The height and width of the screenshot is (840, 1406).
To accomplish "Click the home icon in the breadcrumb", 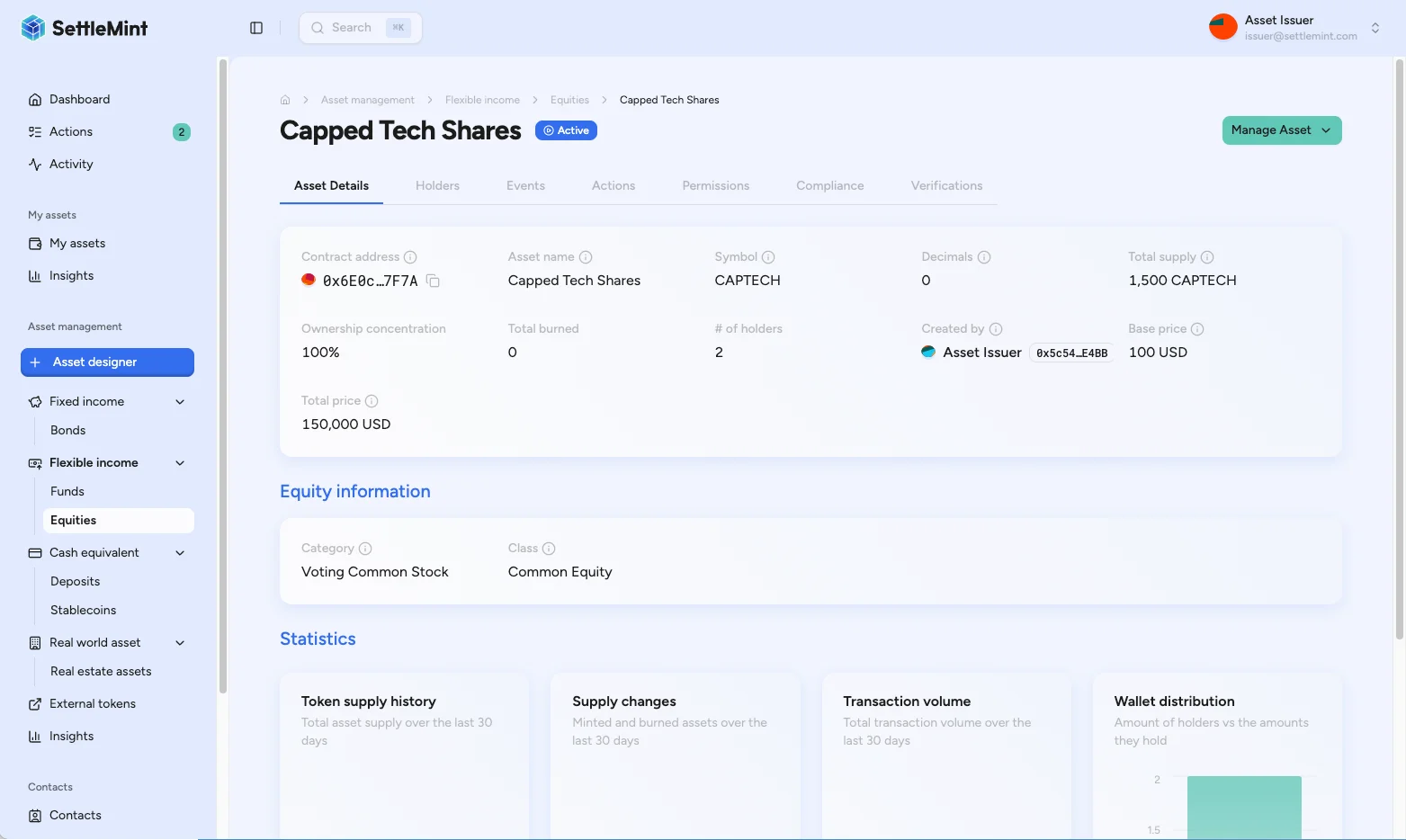I will coord(284,99).
